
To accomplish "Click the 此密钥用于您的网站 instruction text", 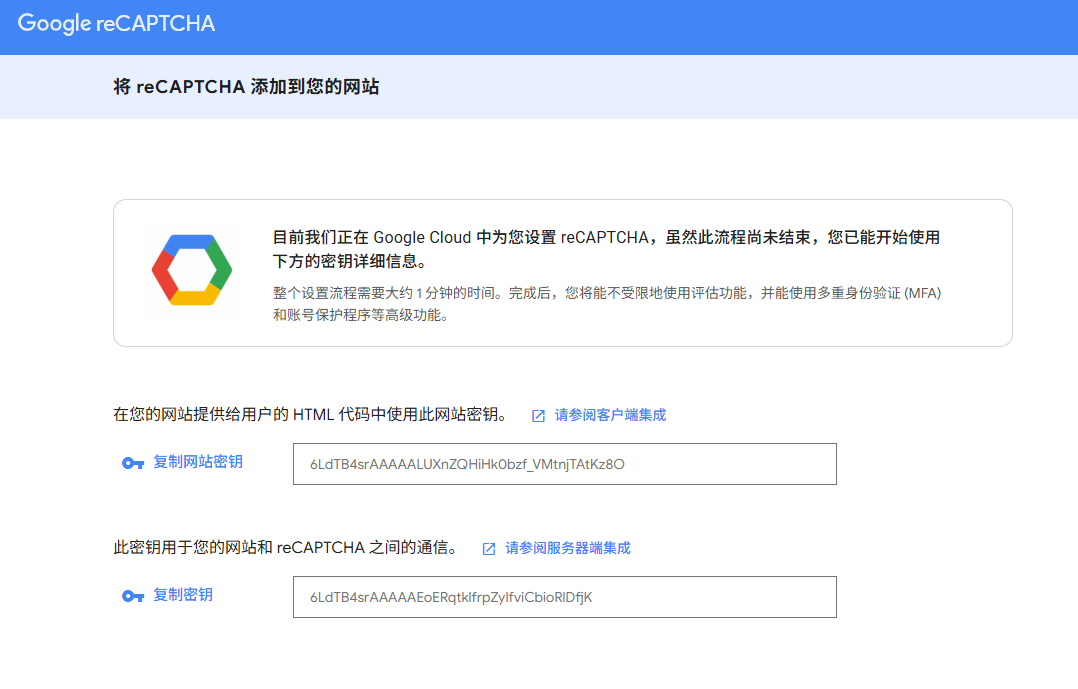I will click(285, 548).
